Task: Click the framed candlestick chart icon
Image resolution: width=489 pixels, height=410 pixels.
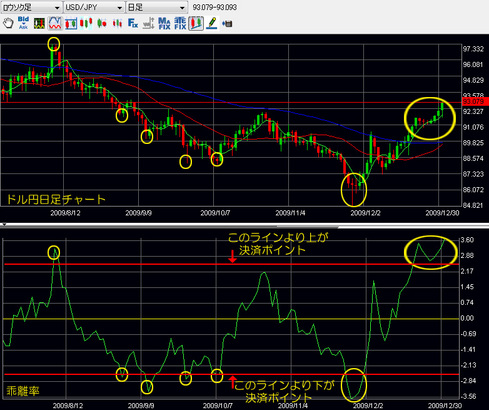Action: (71, 23)
